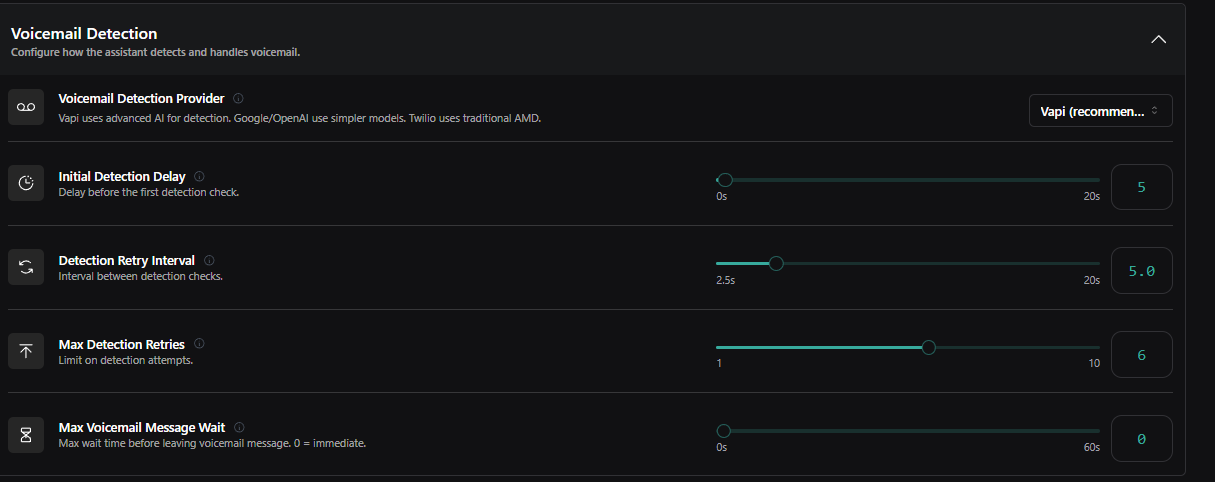The height and width of the screenshot is (482, 1215).
Task: Click the clock icon for Initial Detection Delay
Action: [26, 183]
